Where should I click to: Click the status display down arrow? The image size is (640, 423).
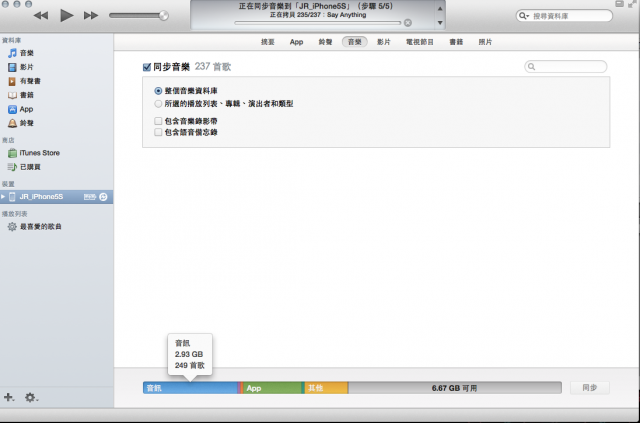pos(440,23)
